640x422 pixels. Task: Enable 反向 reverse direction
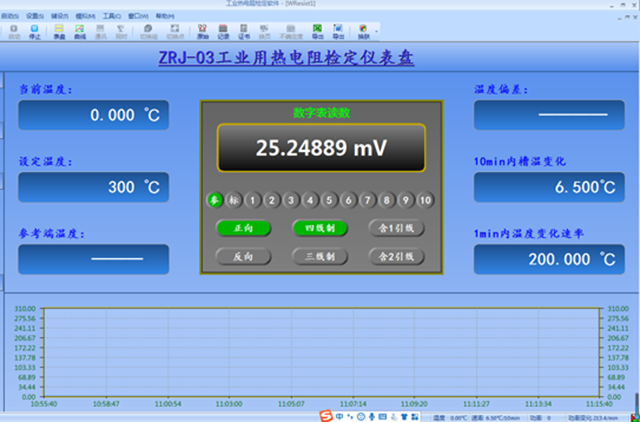(x=243, y=257)
